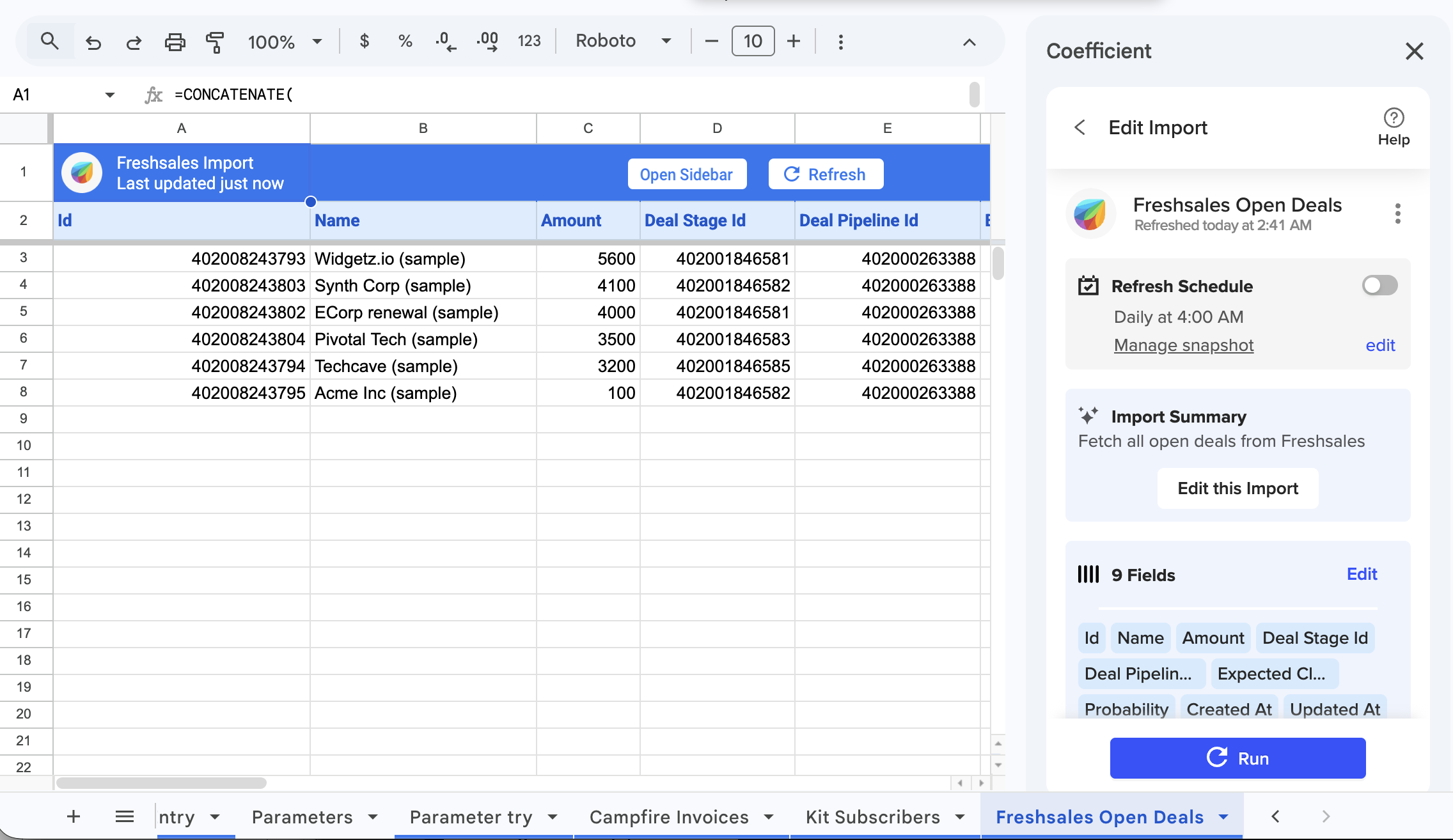Image resolution: width=1453 pixels, height=840 pixels.
Task: Open the Manage snapshot link
Action: [x=1183, y=345]
